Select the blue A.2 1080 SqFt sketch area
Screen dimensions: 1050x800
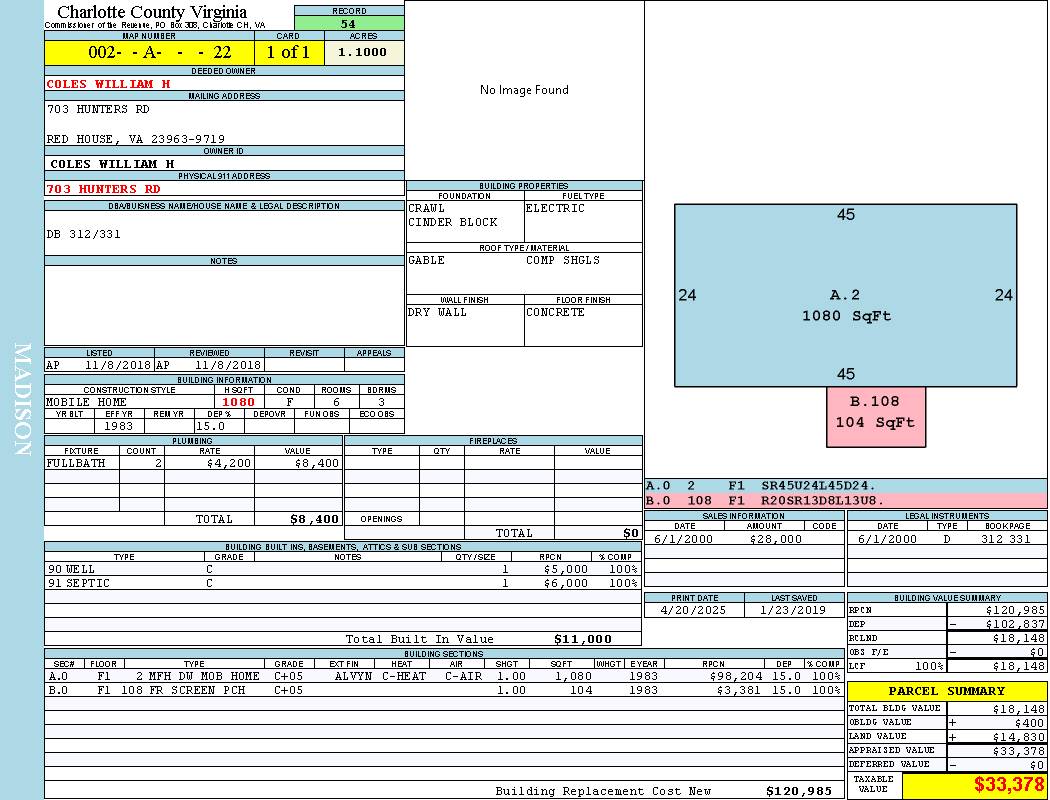pos(845,295)
